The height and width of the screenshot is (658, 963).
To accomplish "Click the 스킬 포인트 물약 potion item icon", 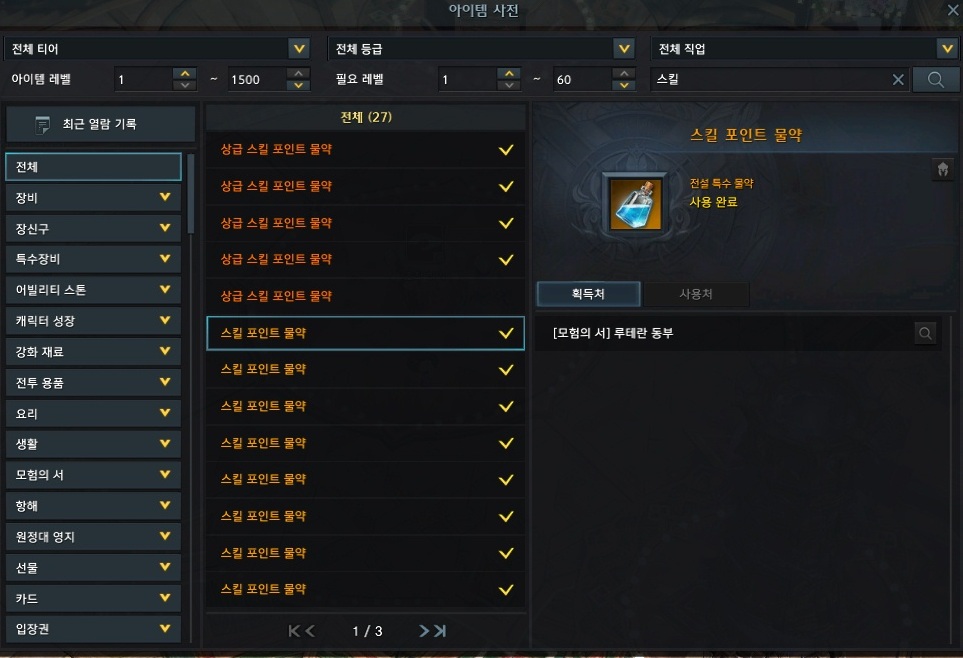I will (636, 203).
